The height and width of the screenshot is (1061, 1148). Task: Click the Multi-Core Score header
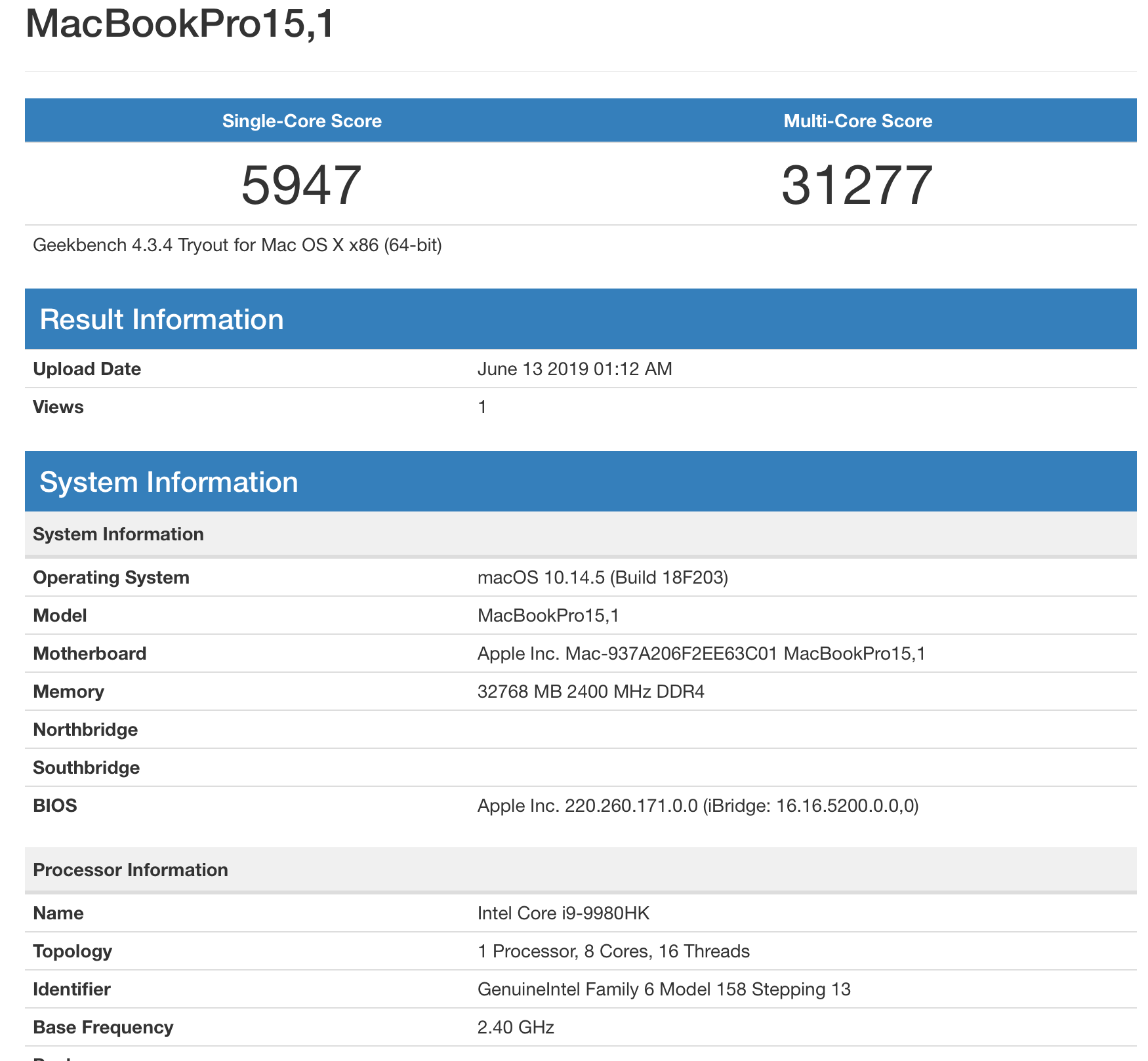[857, 121]
